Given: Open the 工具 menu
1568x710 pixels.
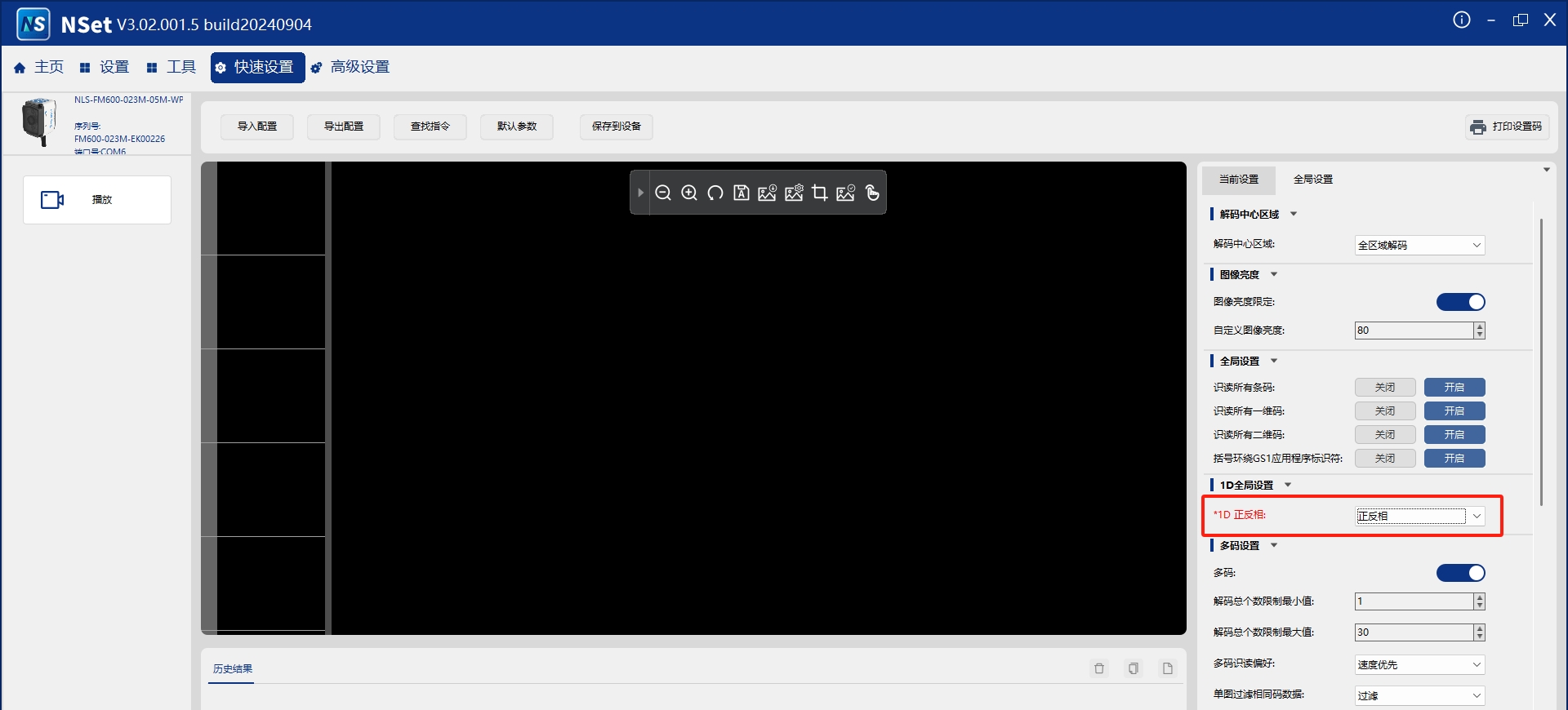Looking at the screenshot, I should pyautogui.click(x=171, y=67).
